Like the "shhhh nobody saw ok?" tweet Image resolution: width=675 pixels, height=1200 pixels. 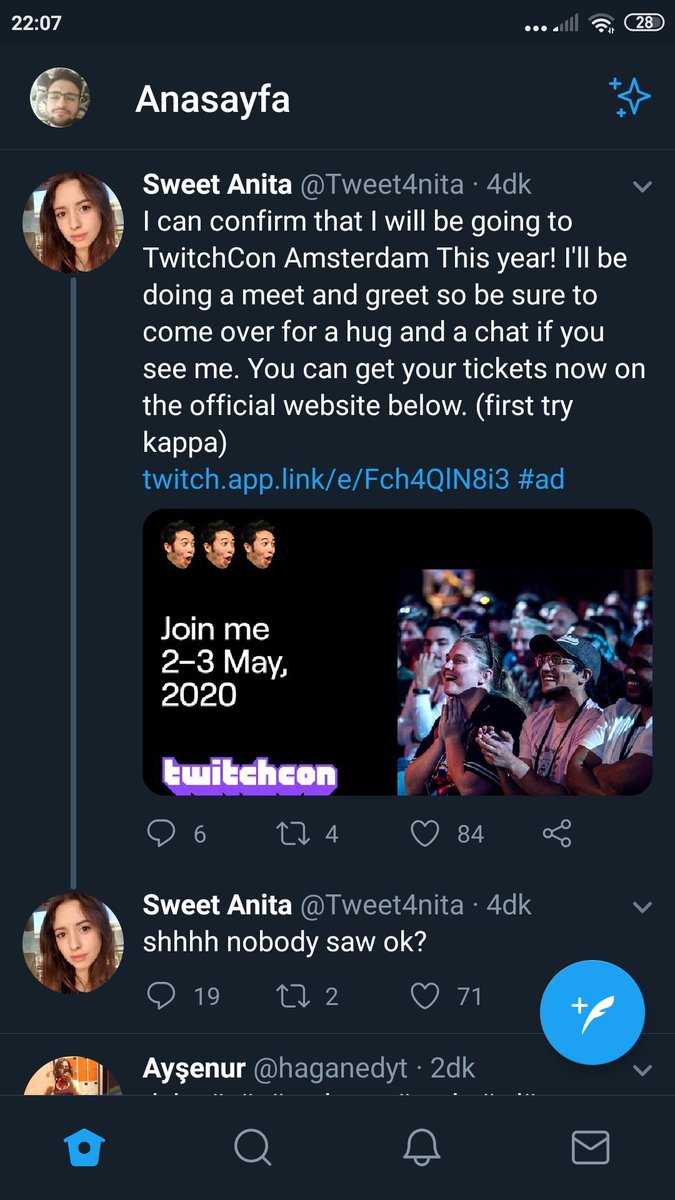426,995
